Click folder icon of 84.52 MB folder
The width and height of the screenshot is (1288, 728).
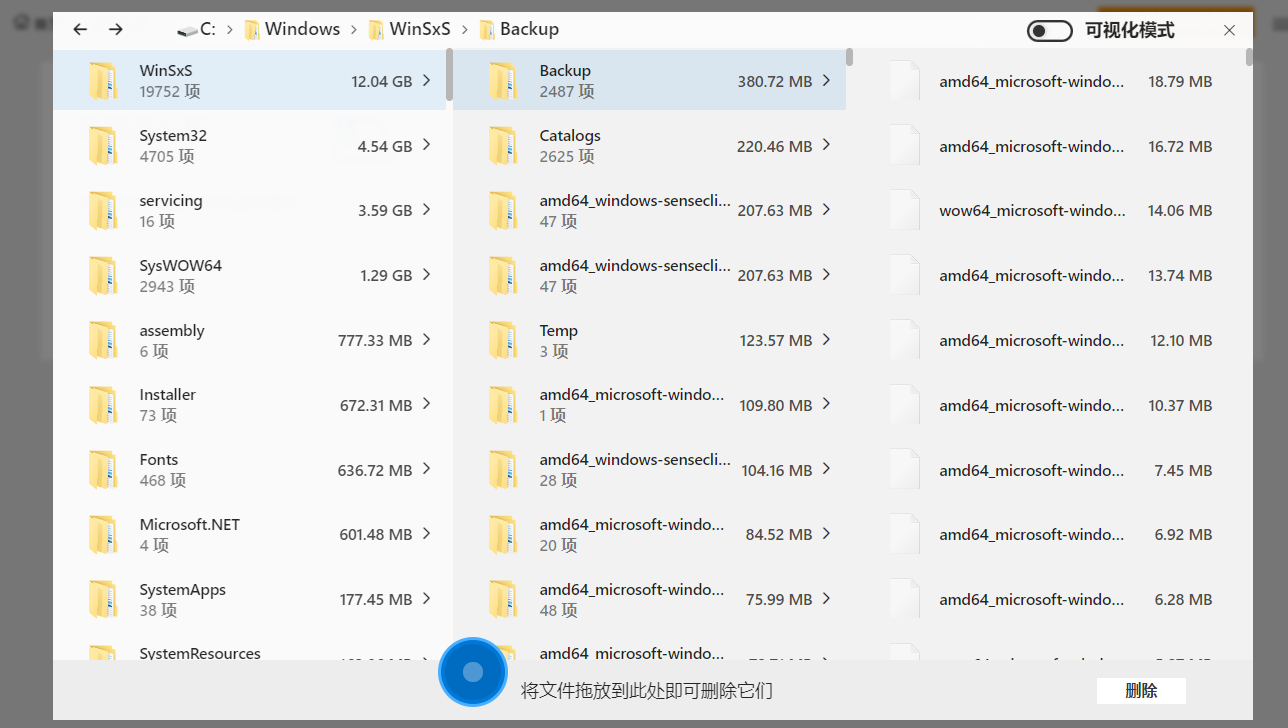point(503,535)
